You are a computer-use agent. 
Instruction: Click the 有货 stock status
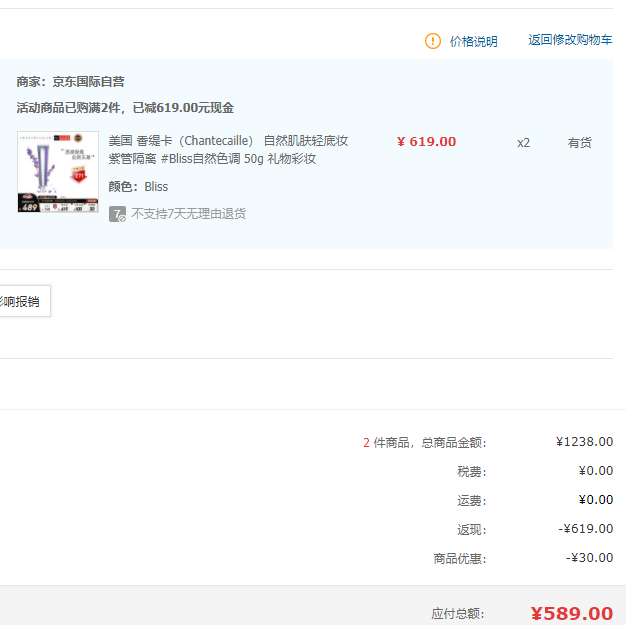point(580,143)
